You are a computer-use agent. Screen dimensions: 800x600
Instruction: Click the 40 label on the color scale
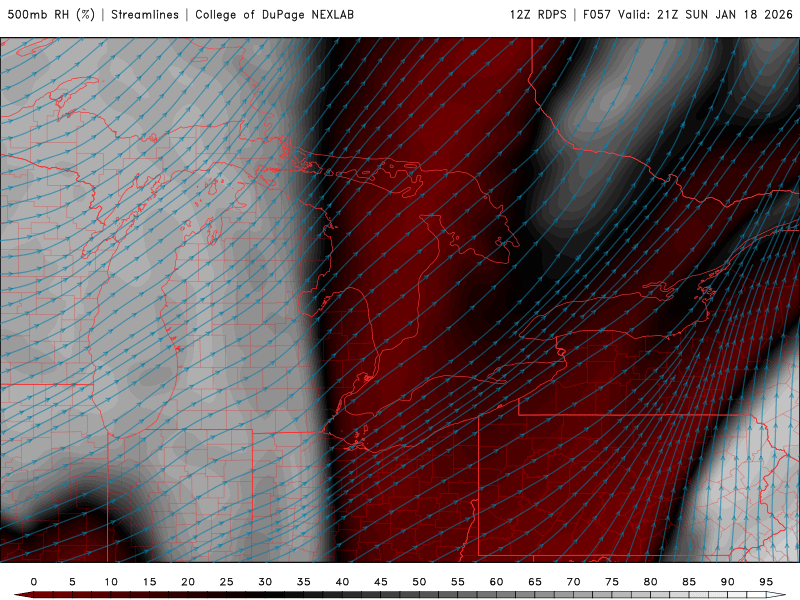342,582
